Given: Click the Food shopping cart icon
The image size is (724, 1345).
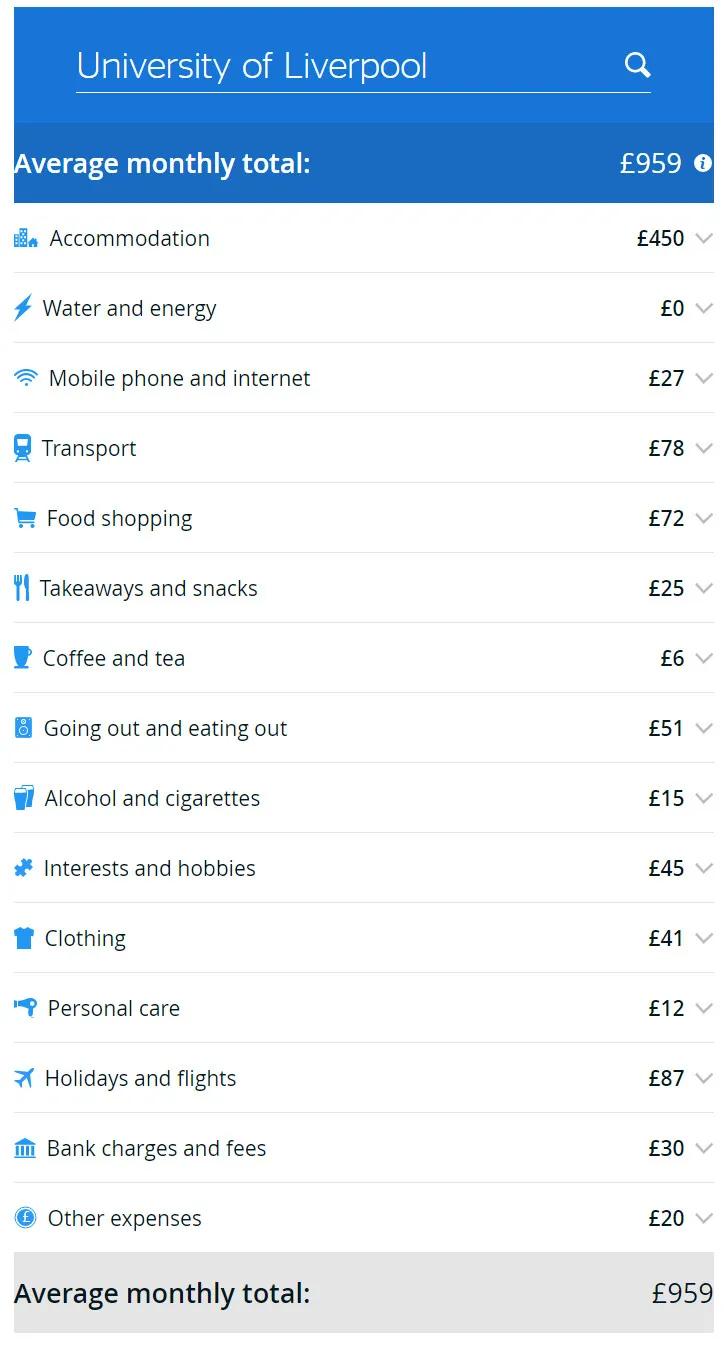Looking at the screenshot, I should coord(25,518).
